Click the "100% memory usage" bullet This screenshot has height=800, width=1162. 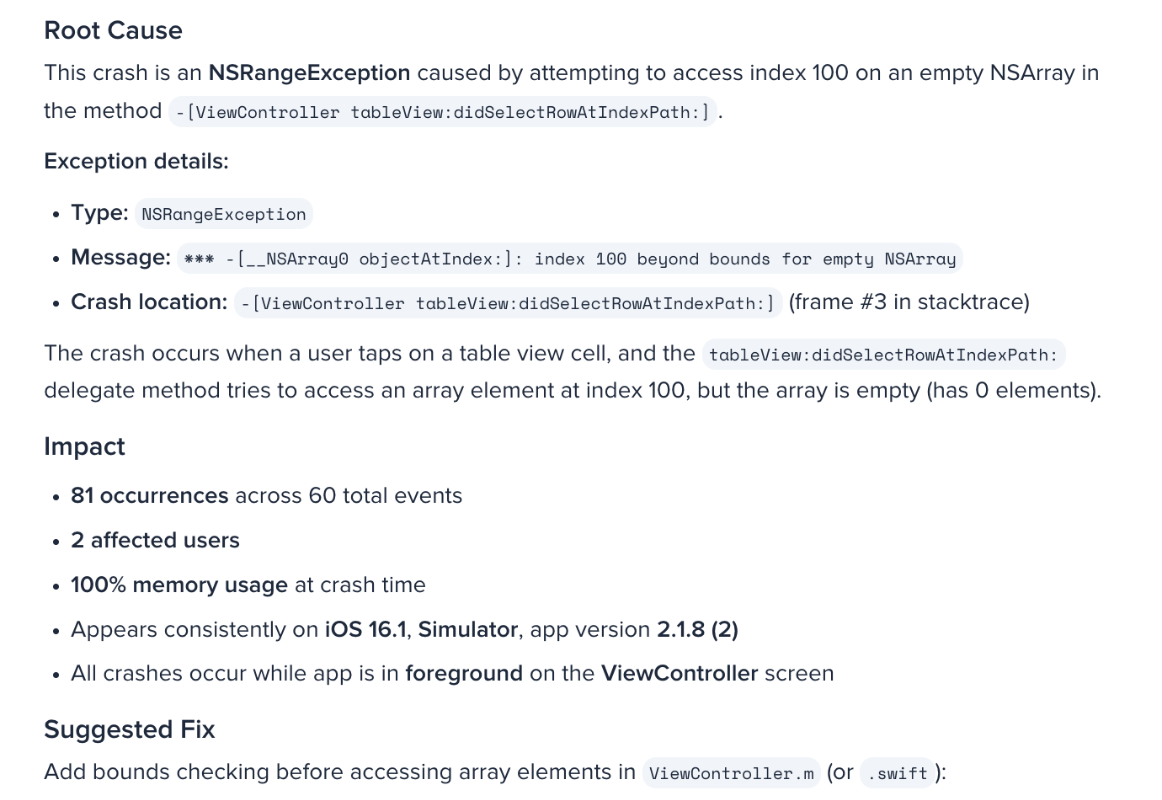(248, 584)
